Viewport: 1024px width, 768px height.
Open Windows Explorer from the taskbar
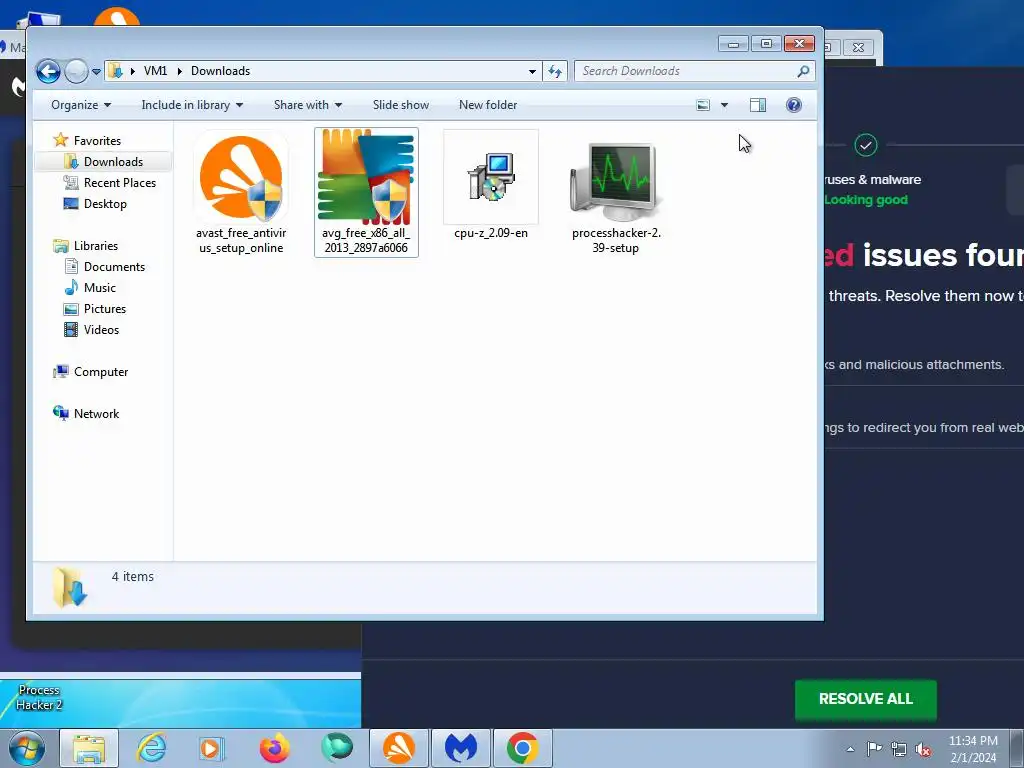click(x=89, y=748)
